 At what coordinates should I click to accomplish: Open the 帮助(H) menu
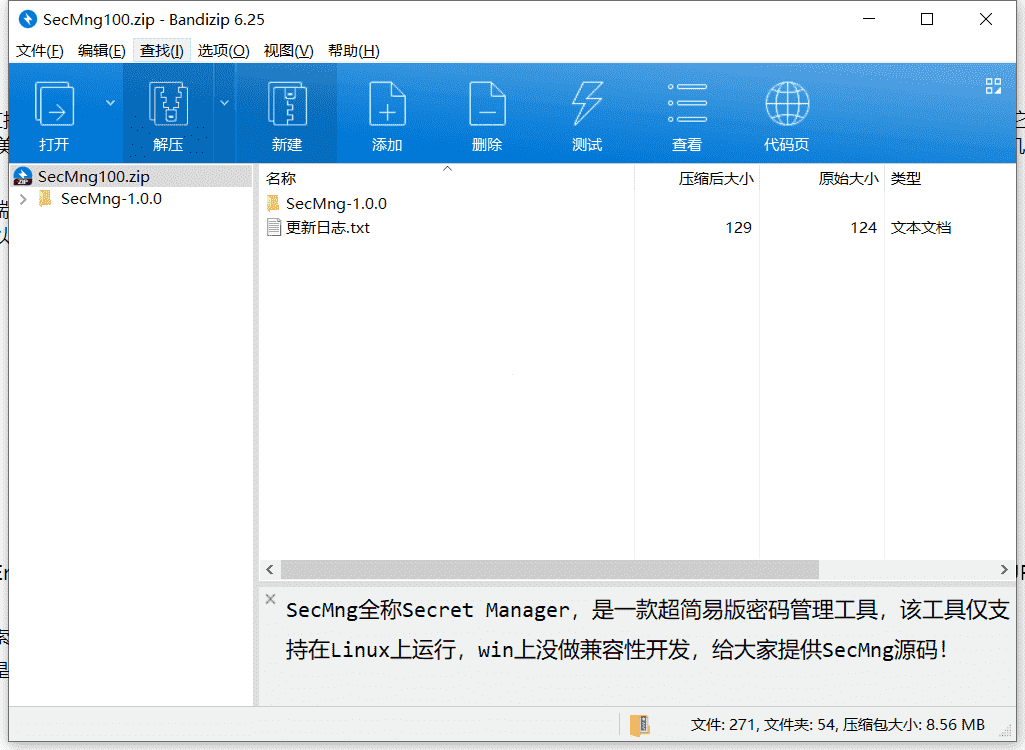(x=354, y=50)
